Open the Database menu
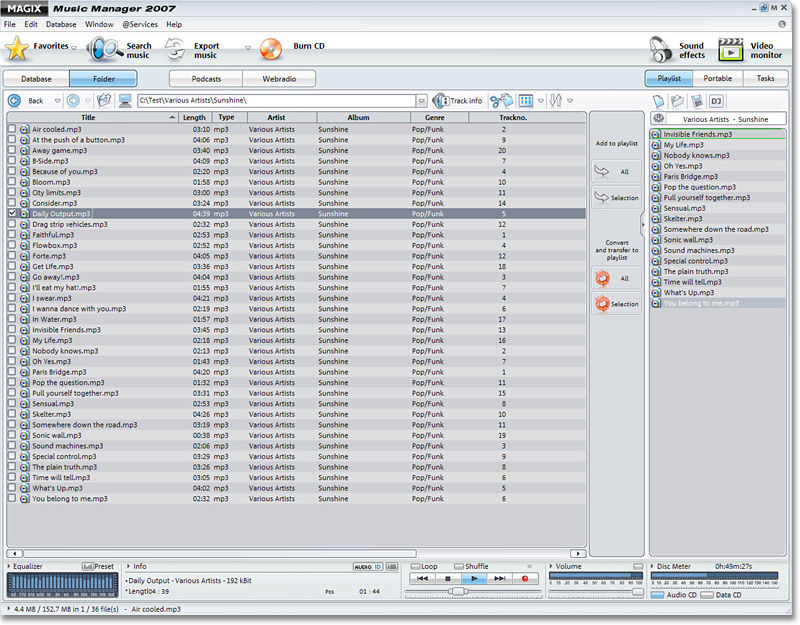The height and width of the screenshot is (625, 800). (61, 24)
